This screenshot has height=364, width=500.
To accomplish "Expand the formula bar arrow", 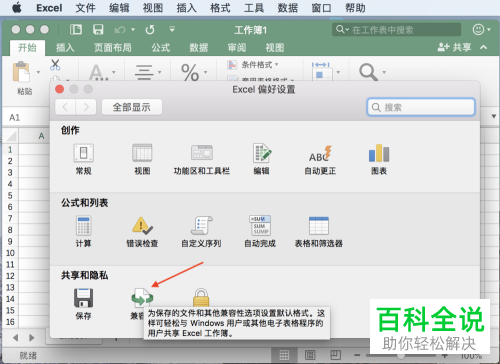I will point(494,116).
